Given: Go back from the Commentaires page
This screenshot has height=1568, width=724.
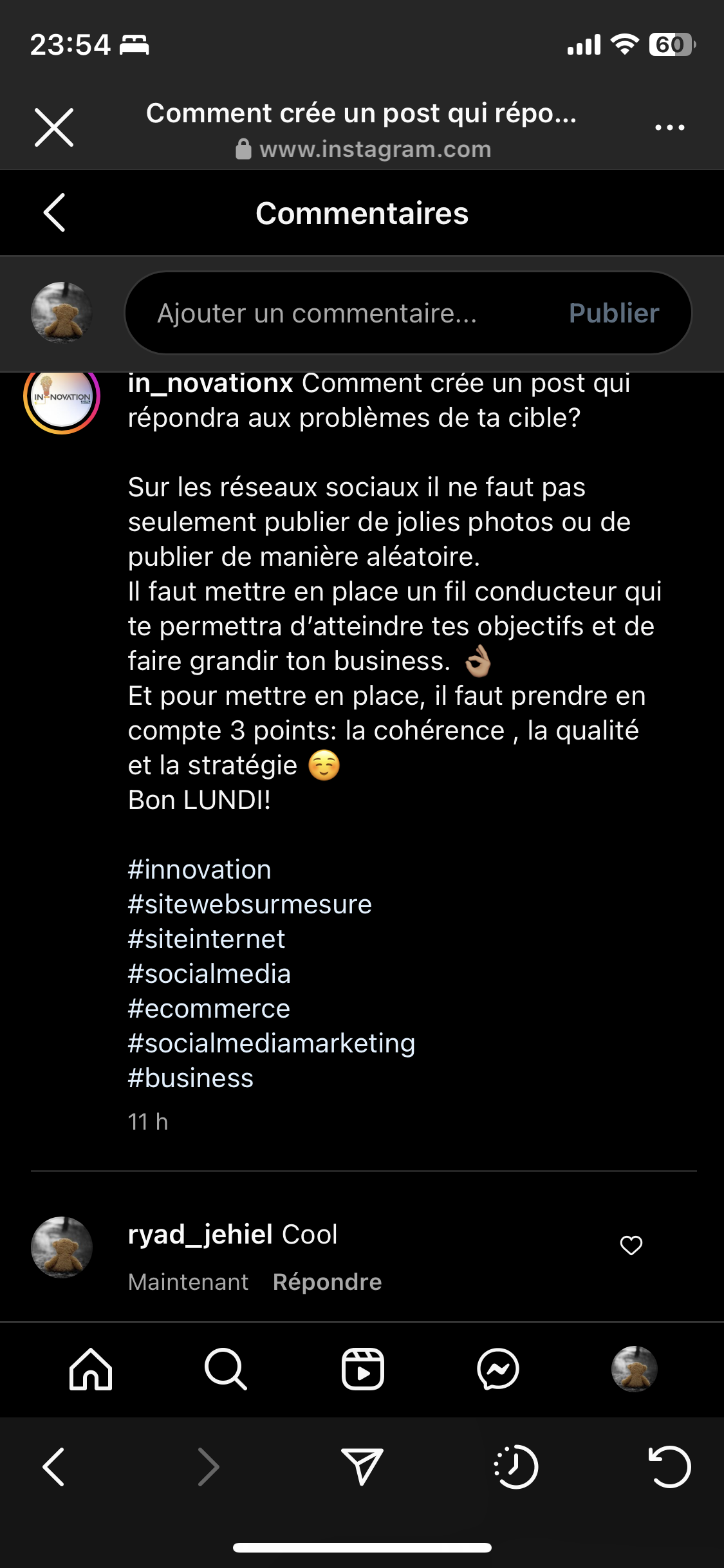Looking at the screenshot, I should (55, 212).
